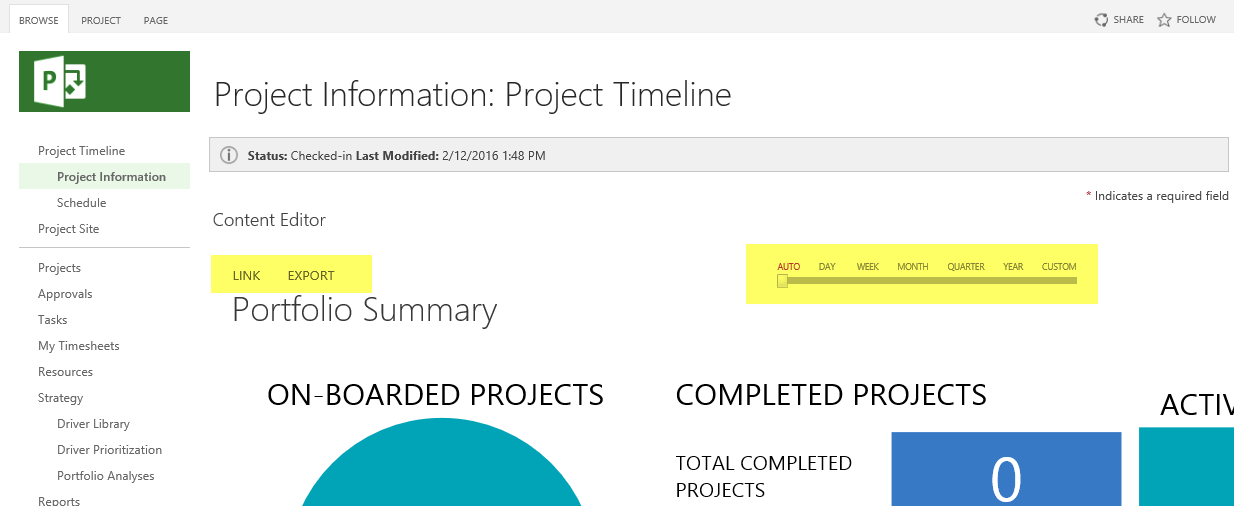The width and height of the screenshot is (1234, 506).
Task: Click the EXPORT button
Action: pyautogui.click(x=311, y=276)
